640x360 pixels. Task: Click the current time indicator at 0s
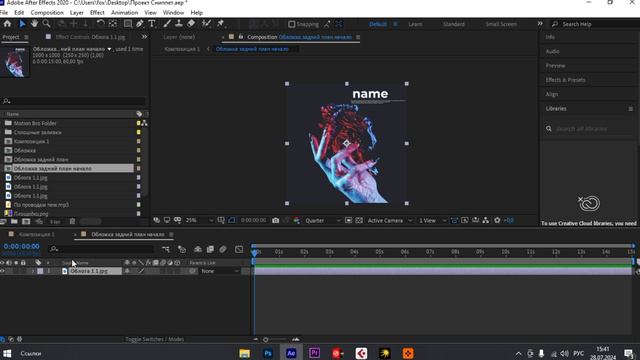(254, 253)
